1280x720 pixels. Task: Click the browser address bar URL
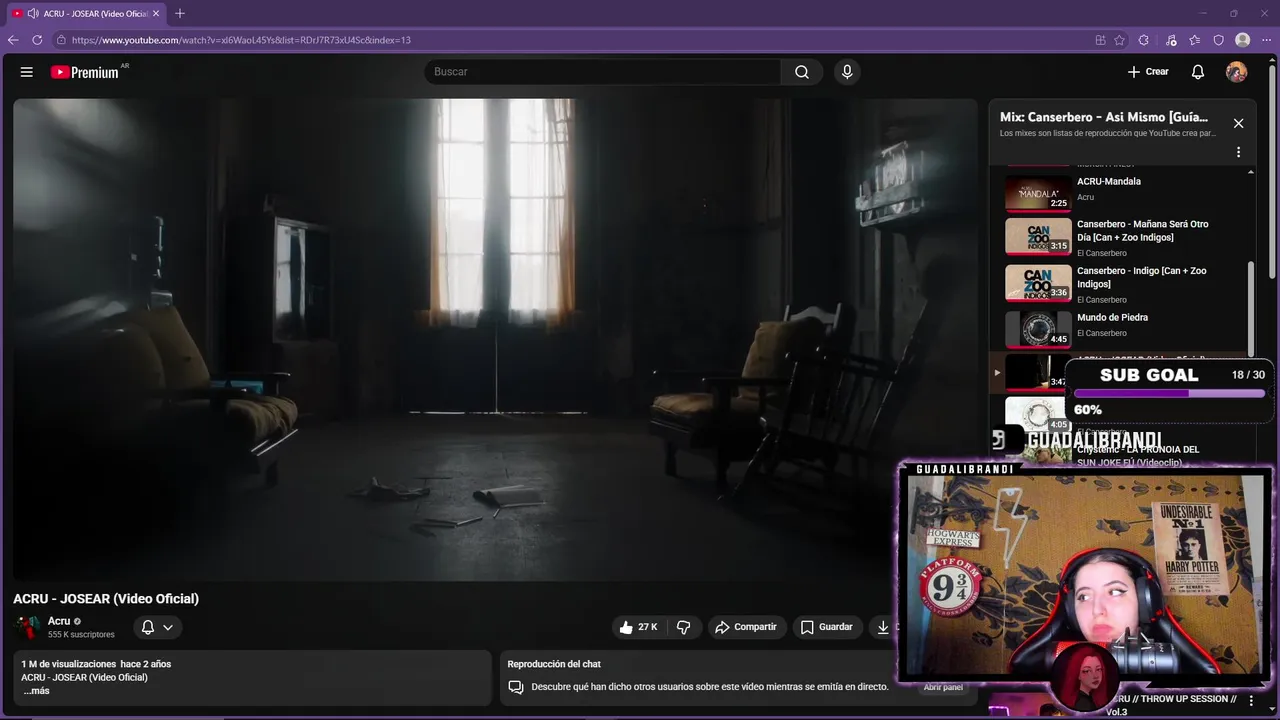click(x=241, y=40)
